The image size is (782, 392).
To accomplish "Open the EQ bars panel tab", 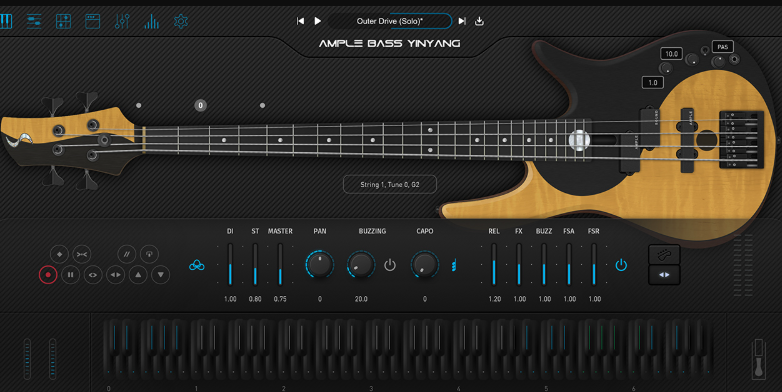I will (x=152, y=21).
